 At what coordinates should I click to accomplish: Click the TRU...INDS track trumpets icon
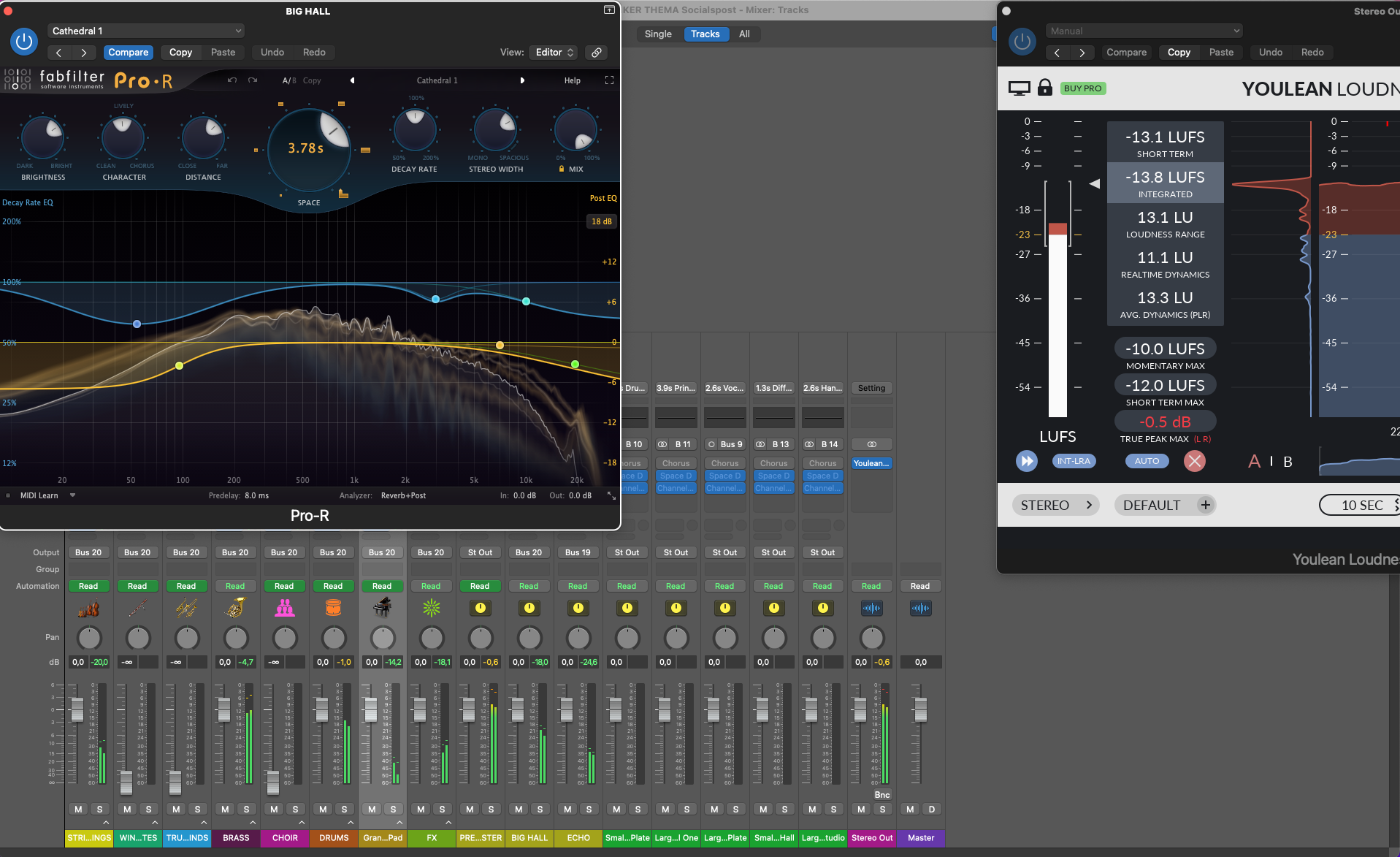tap(186, 608)
